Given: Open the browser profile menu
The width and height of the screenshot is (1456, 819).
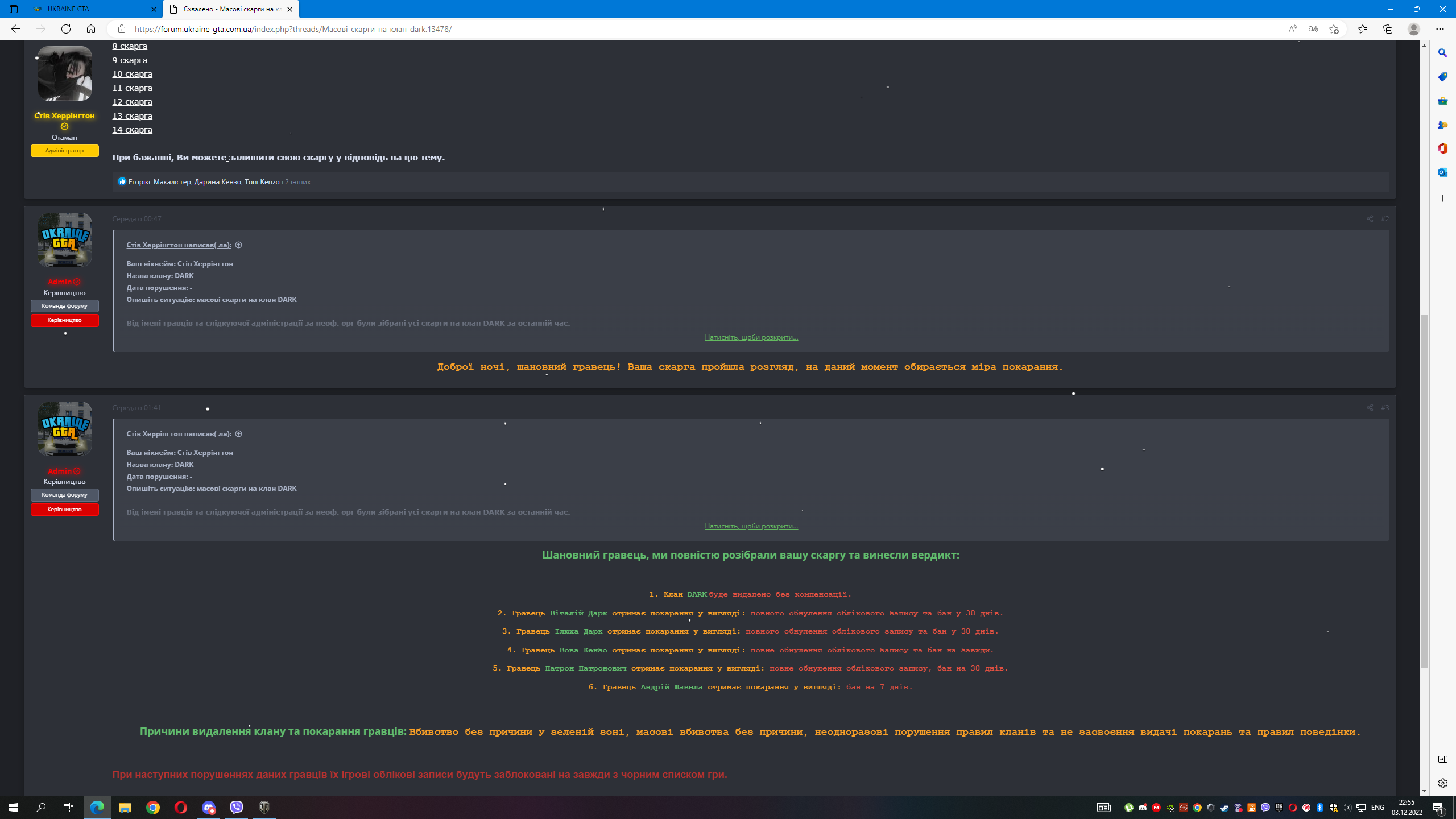Looking at the screenshot, I should (1414, 29).
